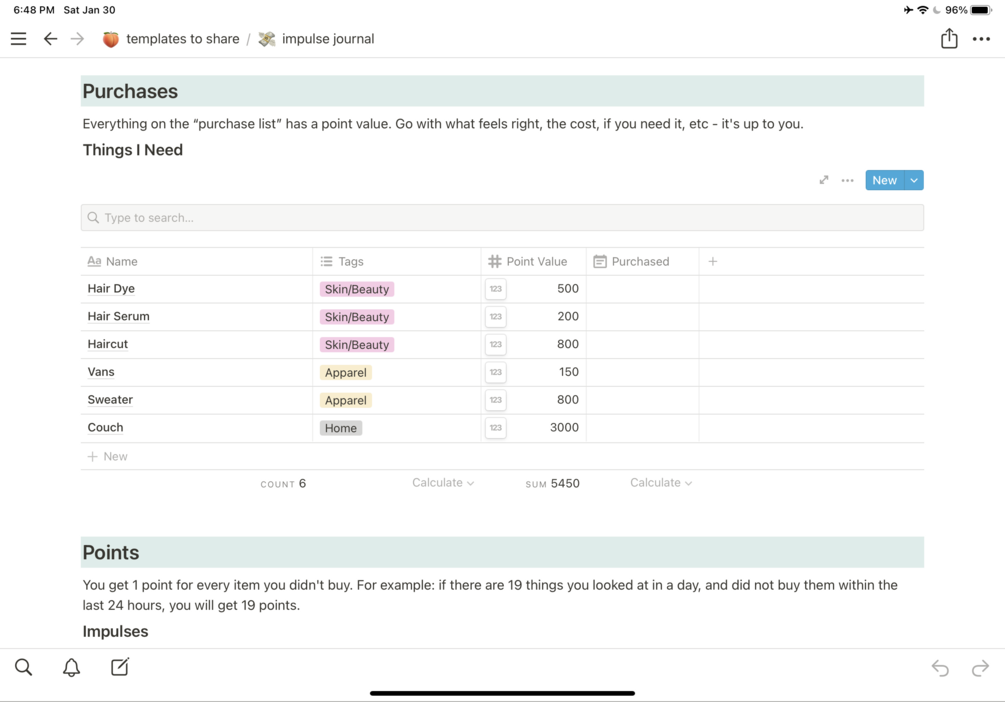Click the Purchased cell for Hair Dye
The image size is (1005, 702).
point(642,288)
